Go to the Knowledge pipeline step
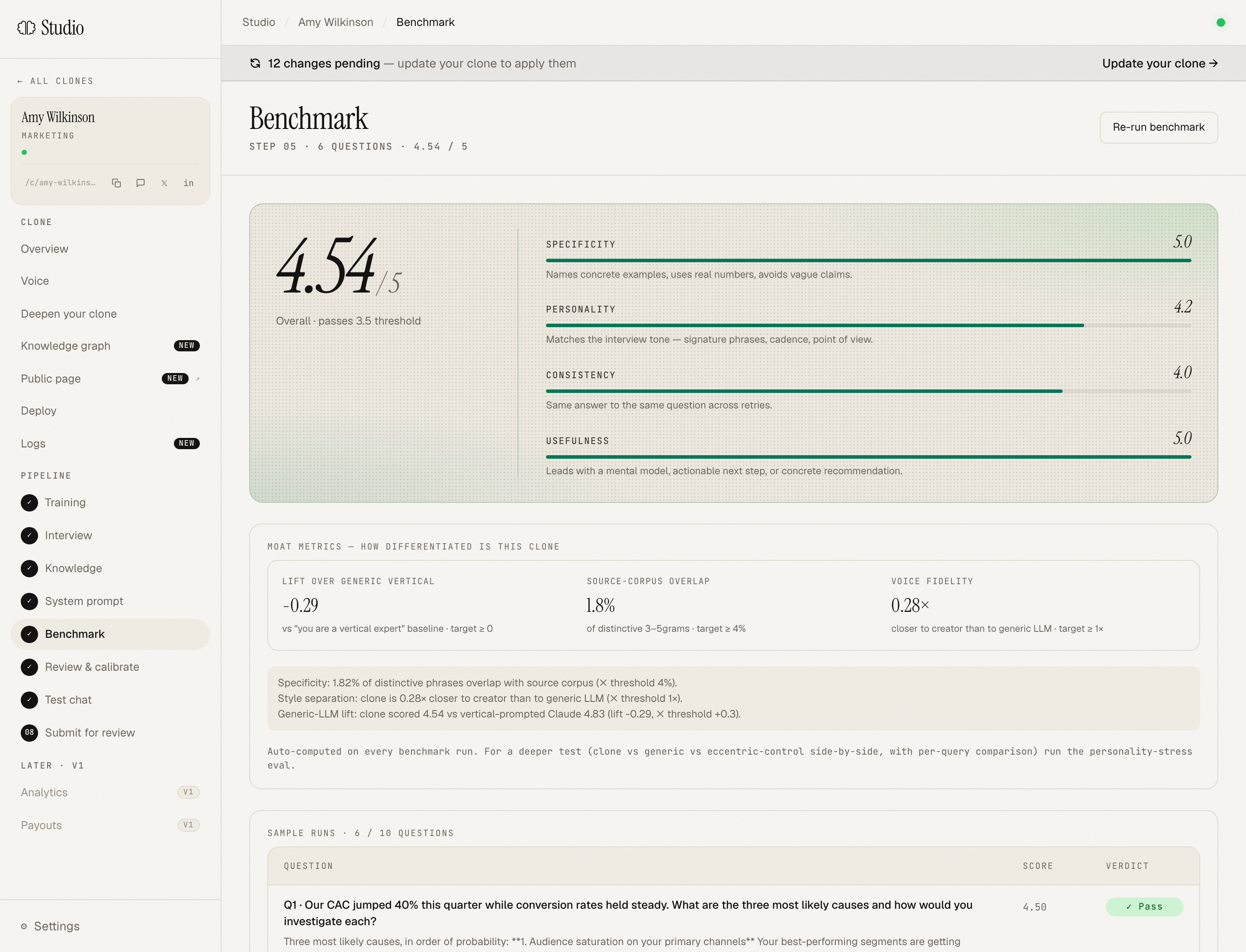 tap(110, 568)
